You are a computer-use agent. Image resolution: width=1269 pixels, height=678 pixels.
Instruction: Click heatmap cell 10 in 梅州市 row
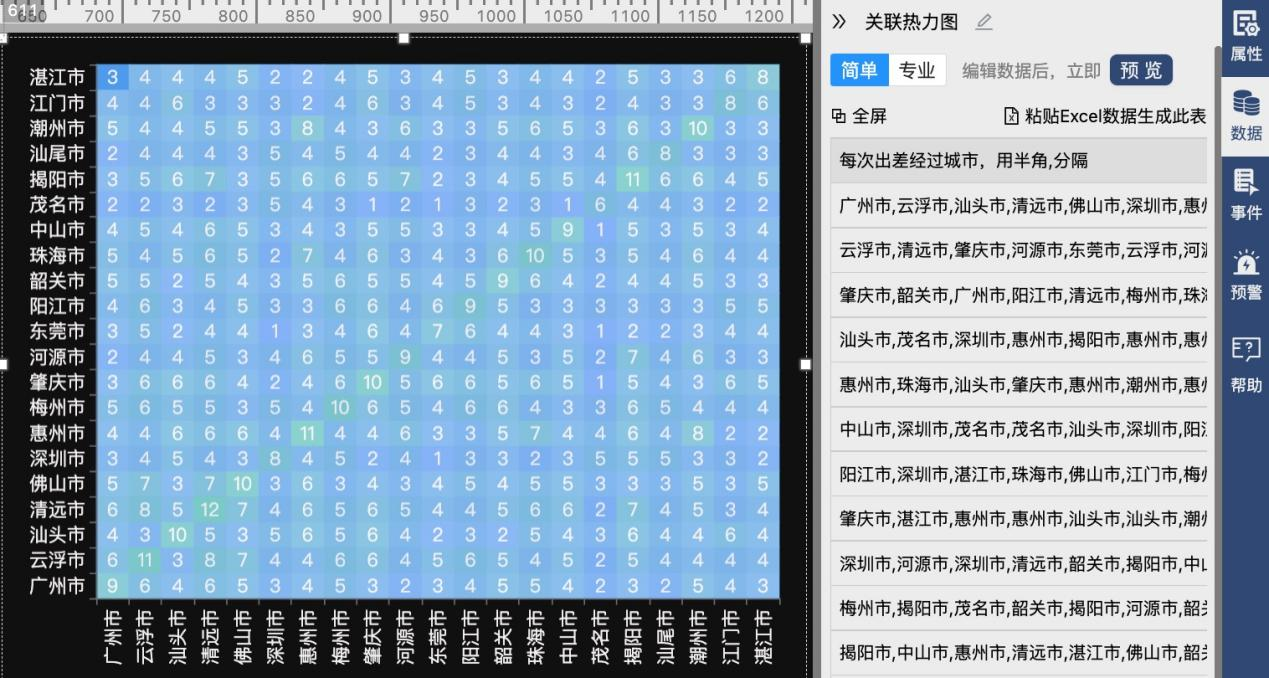tap(340, 407)
